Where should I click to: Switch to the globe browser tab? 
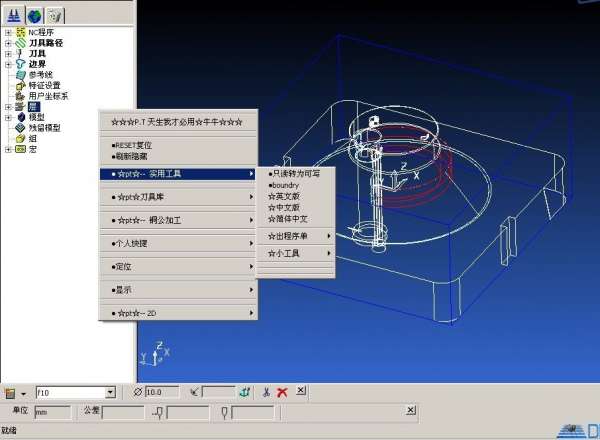tap(34, 14)
